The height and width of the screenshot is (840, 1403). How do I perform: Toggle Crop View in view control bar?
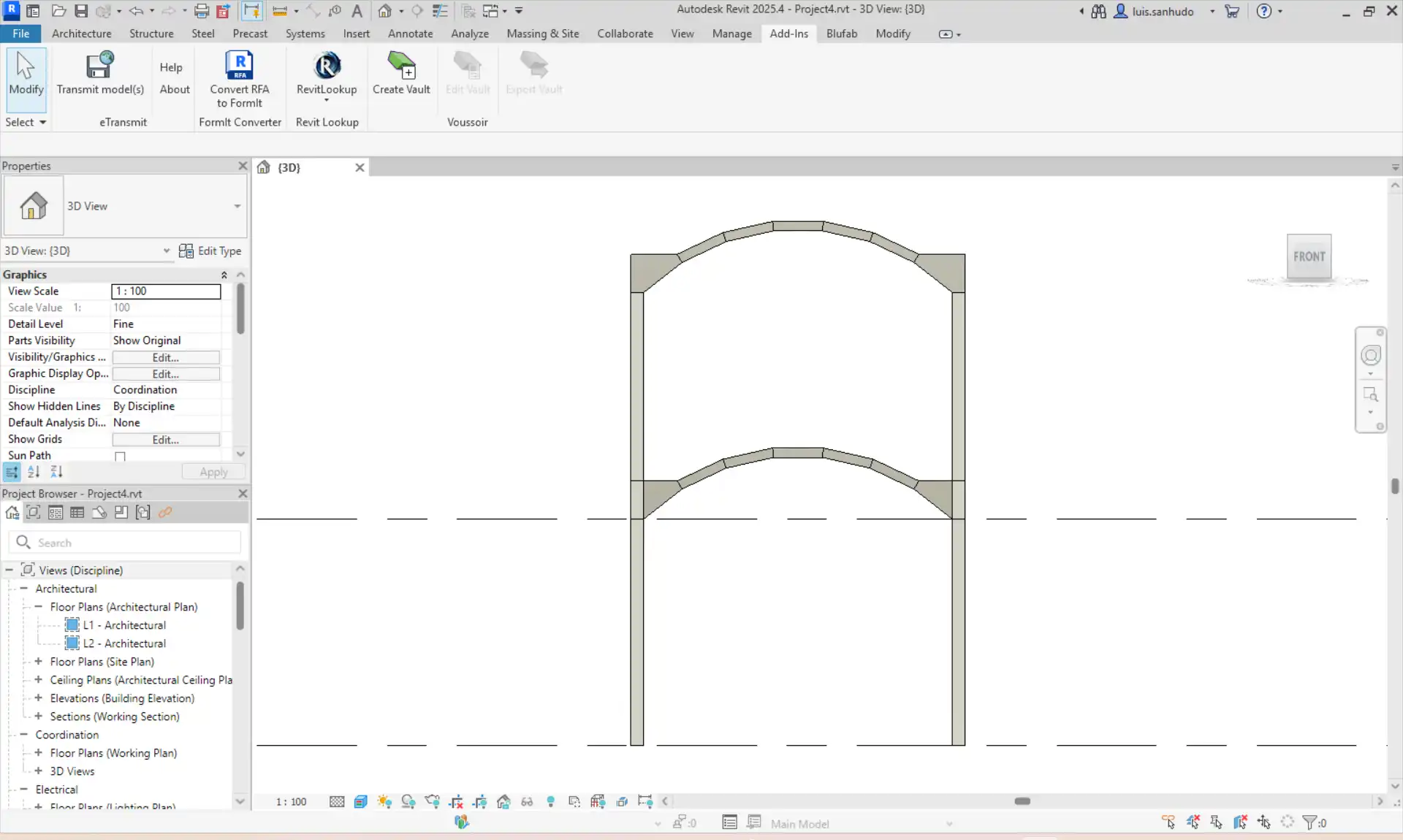click(456, 802)
